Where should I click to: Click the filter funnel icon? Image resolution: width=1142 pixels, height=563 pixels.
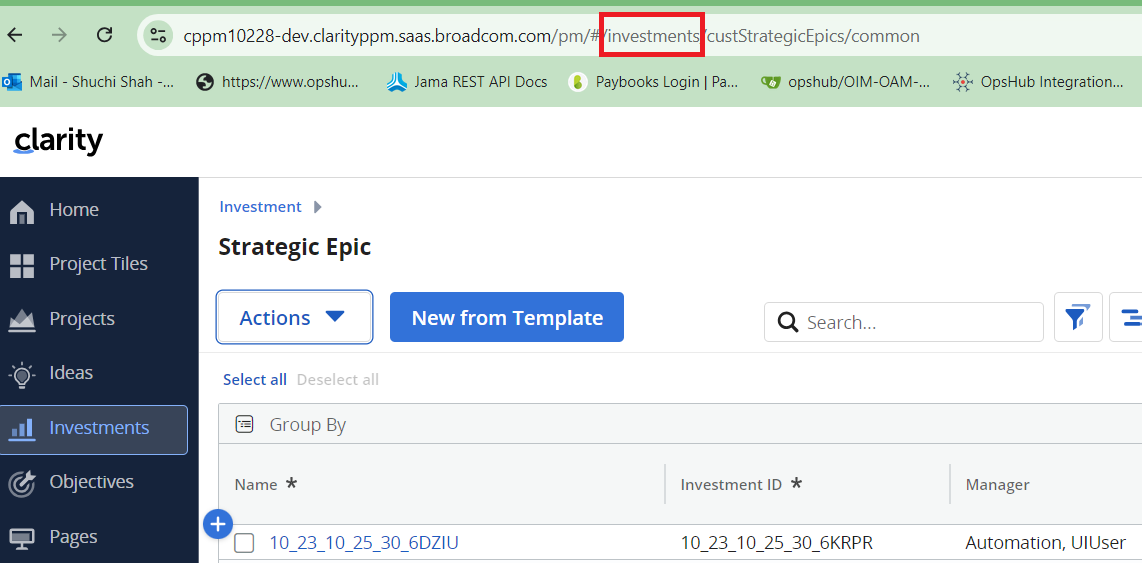pyautogui.click(x=1077, y=318)
